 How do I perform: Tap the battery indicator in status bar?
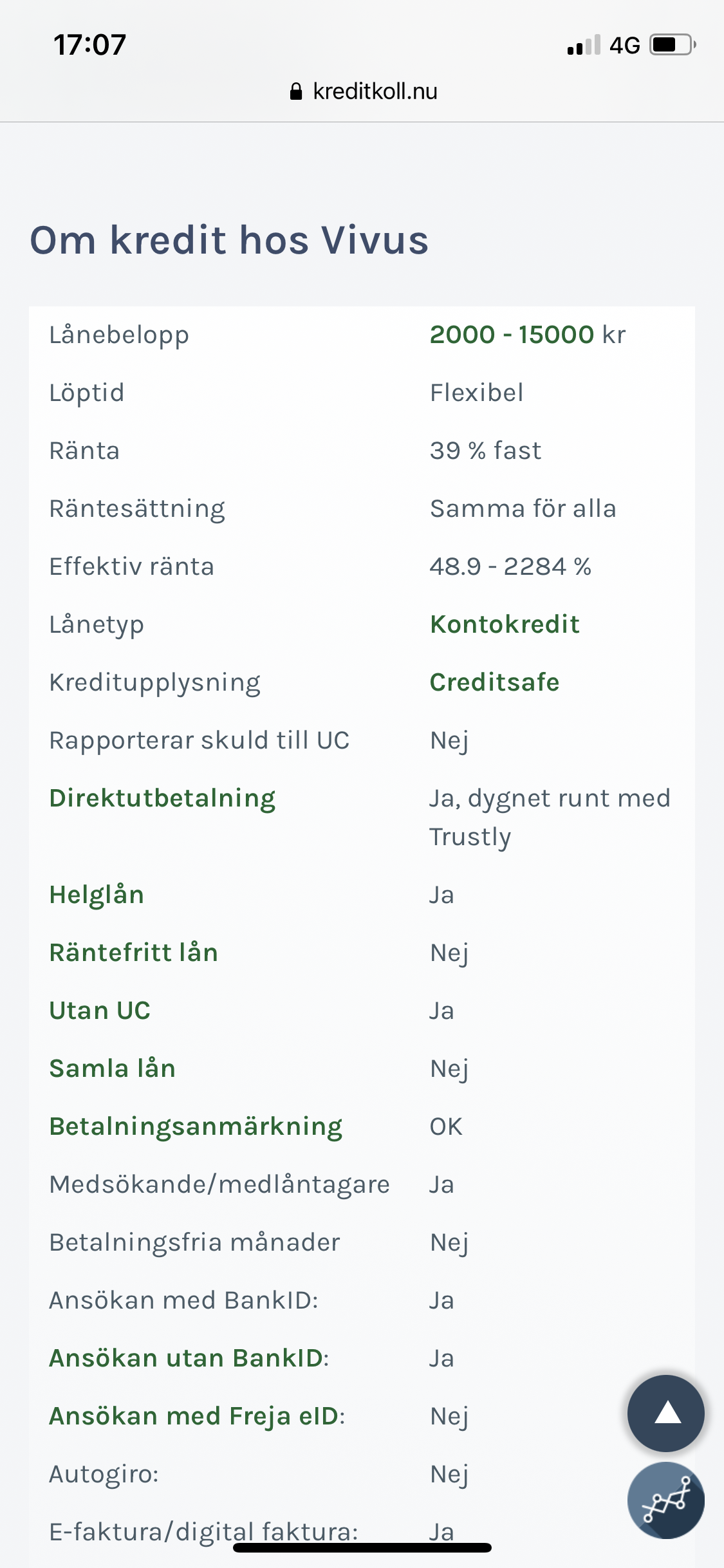(x=673, y=45)
